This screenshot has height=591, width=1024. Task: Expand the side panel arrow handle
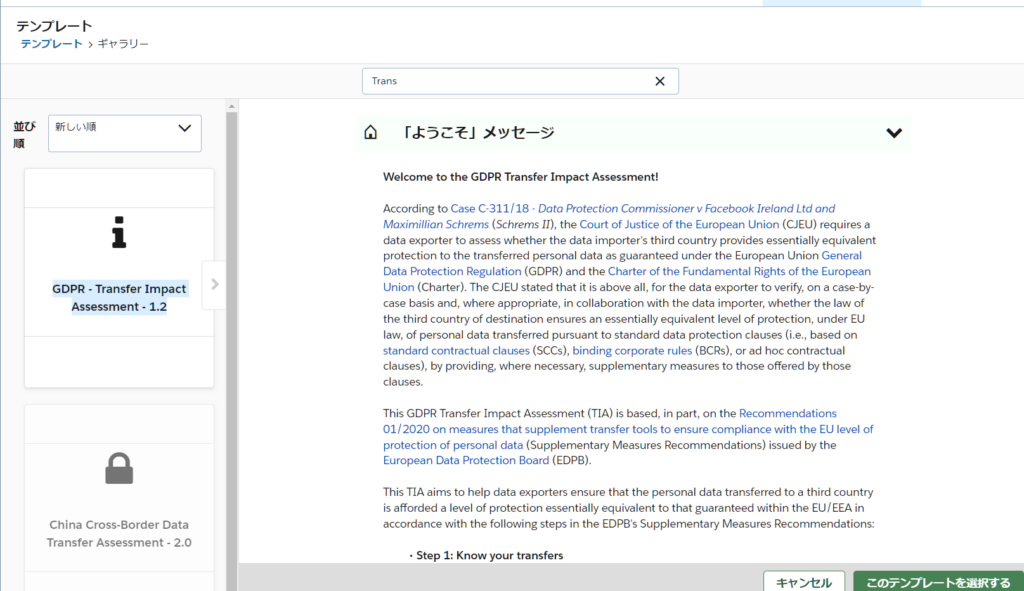point(214,284)
